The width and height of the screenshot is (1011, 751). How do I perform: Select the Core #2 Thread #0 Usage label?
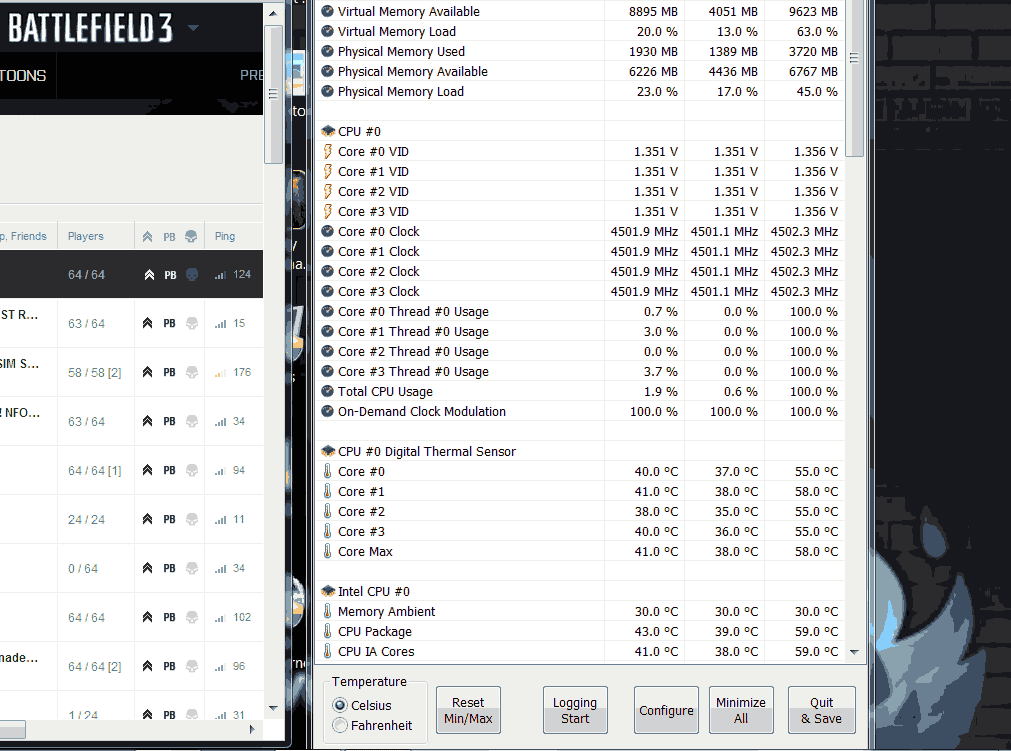[x=413, y=351]
